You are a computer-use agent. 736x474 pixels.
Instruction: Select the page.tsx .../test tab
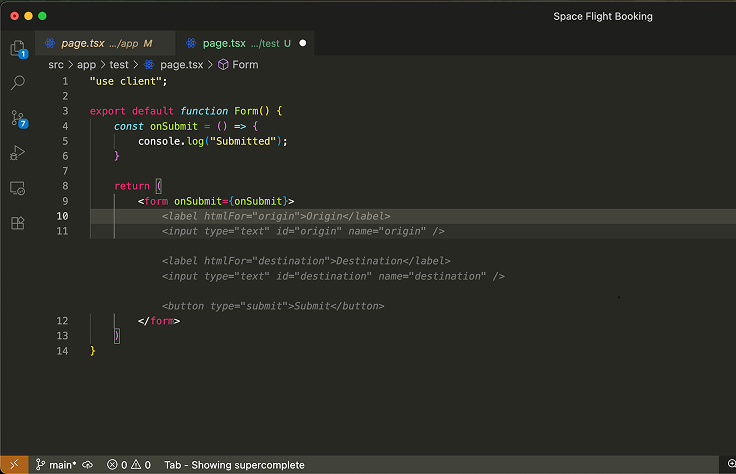coord(240,43)
